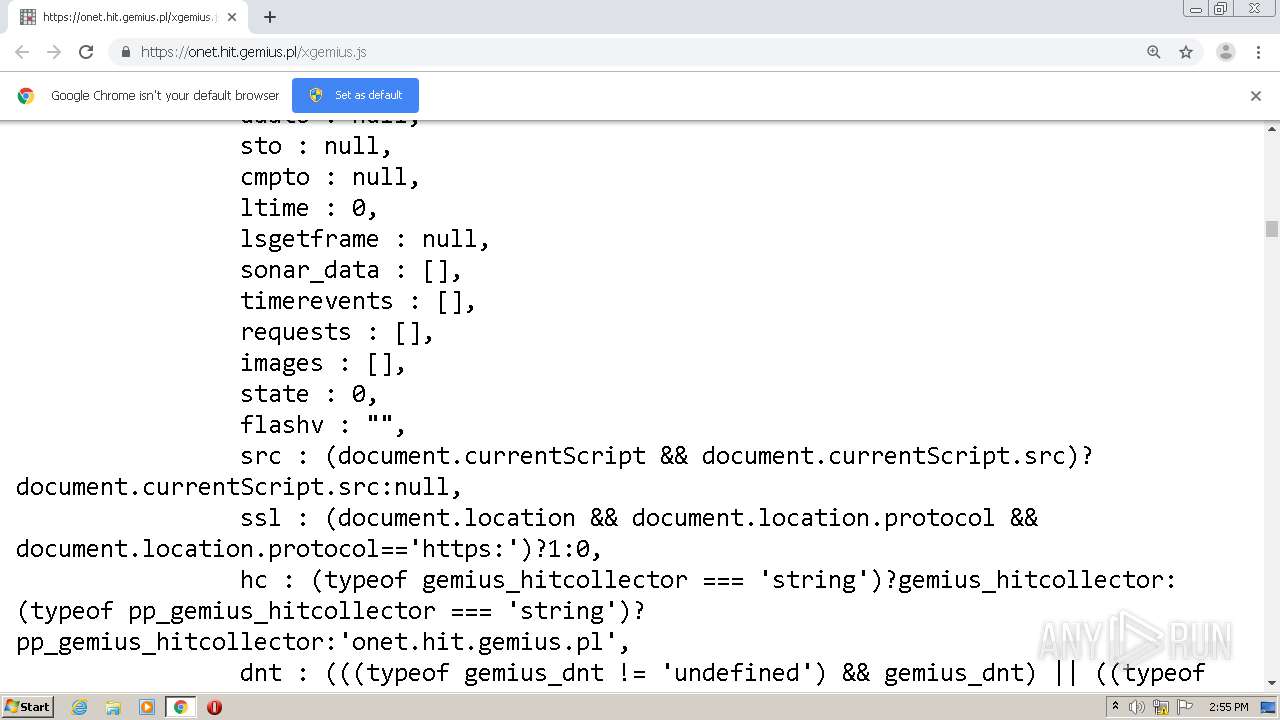
Task: Open network status in the tray
Action: coord(1161,707)
